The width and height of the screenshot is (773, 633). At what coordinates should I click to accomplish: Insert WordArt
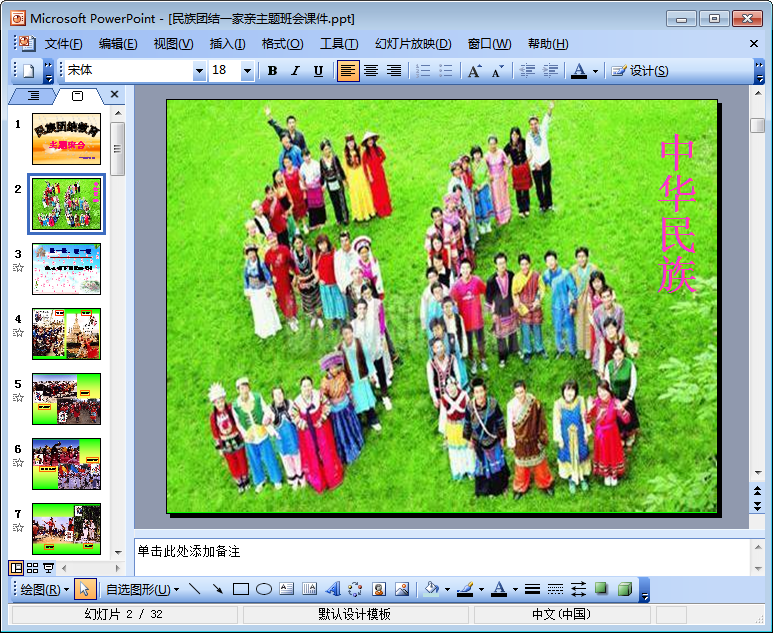pyautogui.click(x=333, y=589)
